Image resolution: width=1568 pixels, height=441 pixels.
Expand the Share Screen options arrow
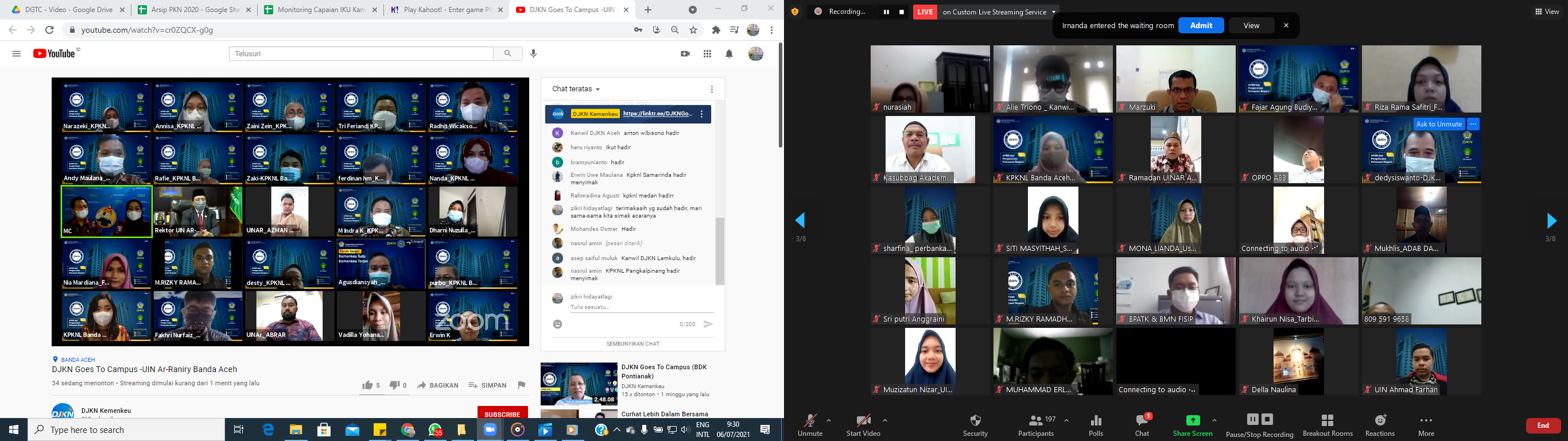click(x=1214, y=420)
